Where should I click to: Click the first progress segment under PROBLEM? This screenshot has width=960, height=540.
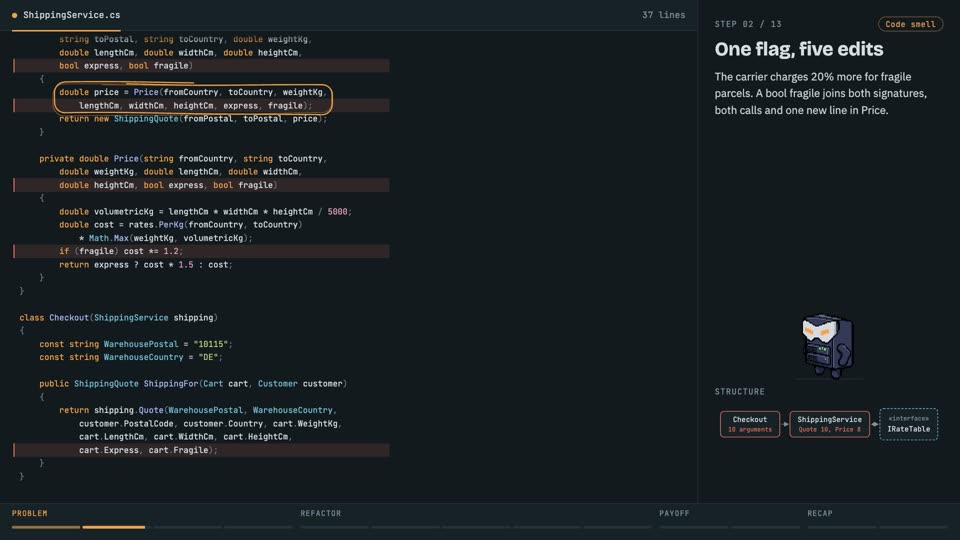point(46,527)
